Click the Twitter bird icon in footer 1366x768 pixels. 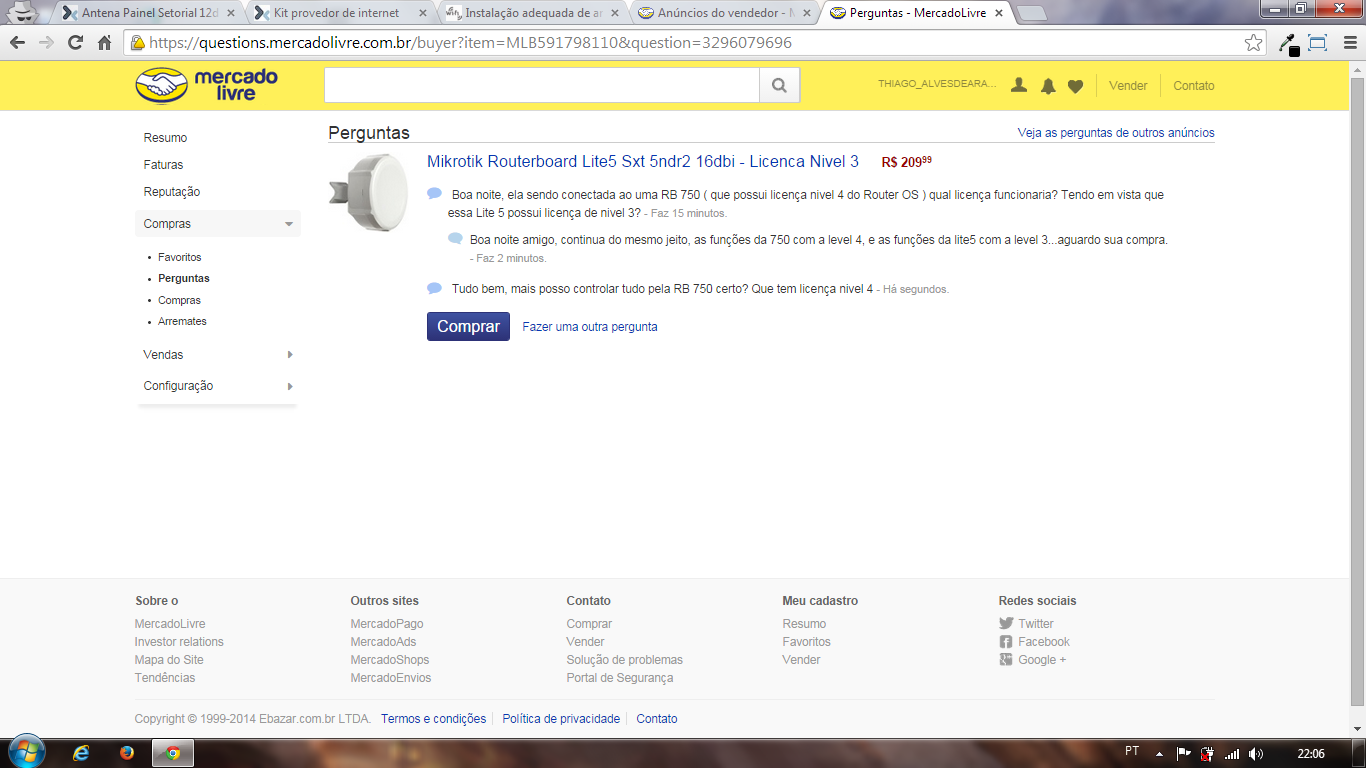click(x=1006, y=623)
